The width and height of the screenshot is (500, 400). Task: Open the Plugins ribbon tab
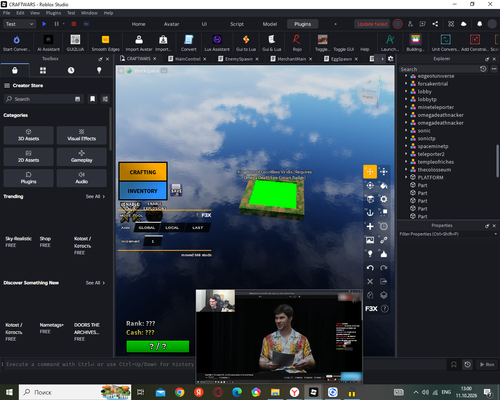point(302,24)
